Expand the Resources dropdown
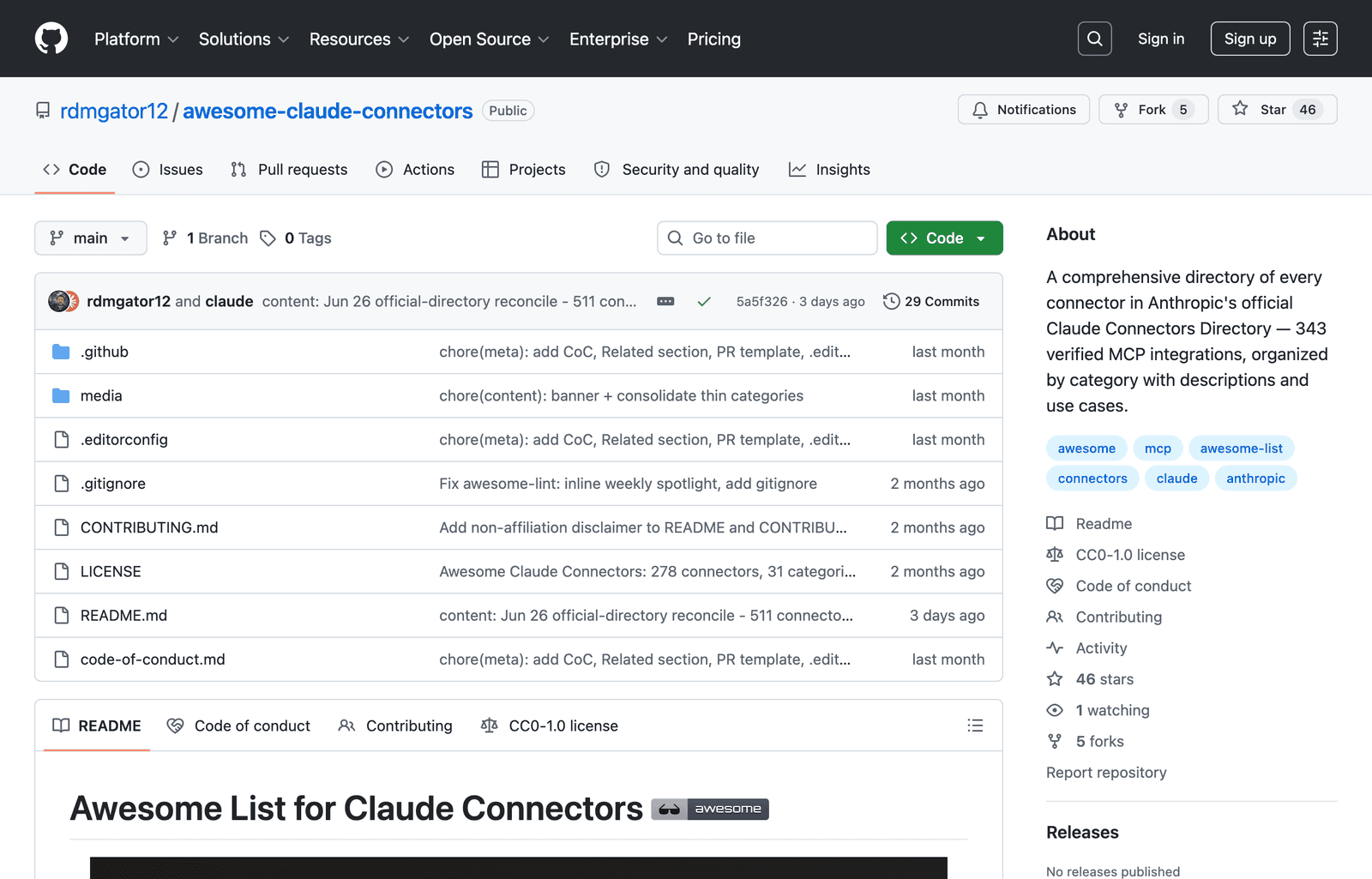The width and height of the screenshot is (1372, 879). (359, 39)
